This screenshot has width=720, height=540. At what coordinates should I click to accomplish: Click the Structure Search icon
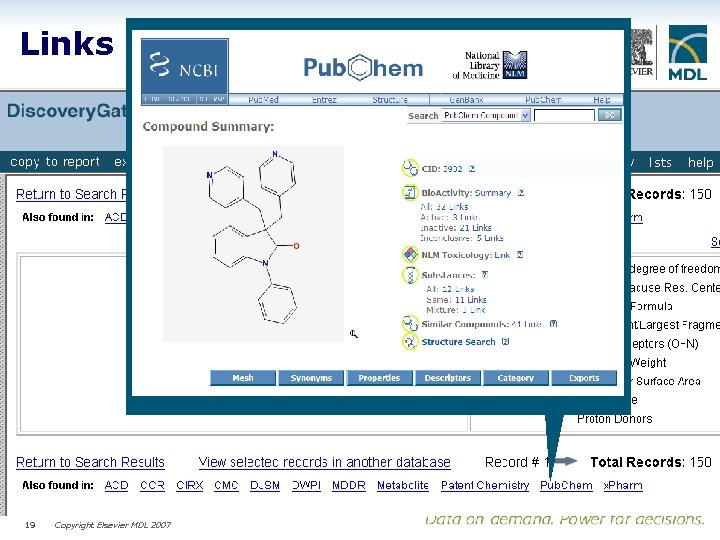click(410, 342)
